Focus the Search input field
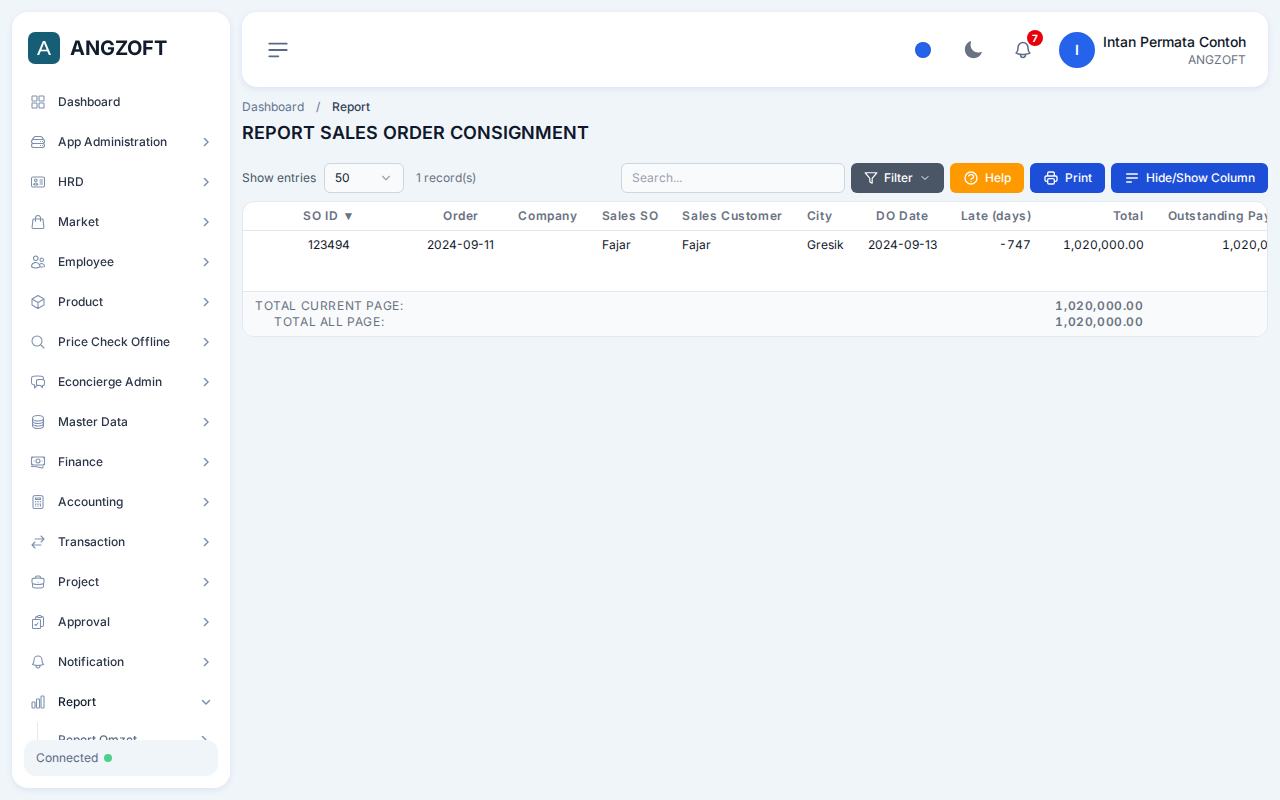 pyautogui.click(x=733, y=178)
